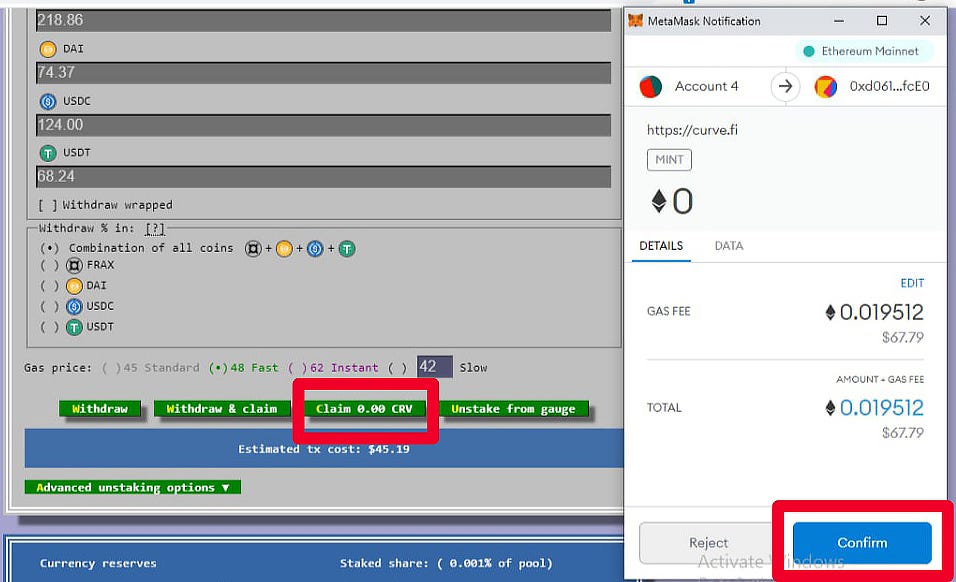Click the EDIT gas fee link
Viewport: 956px width, 582px height.
912,283
